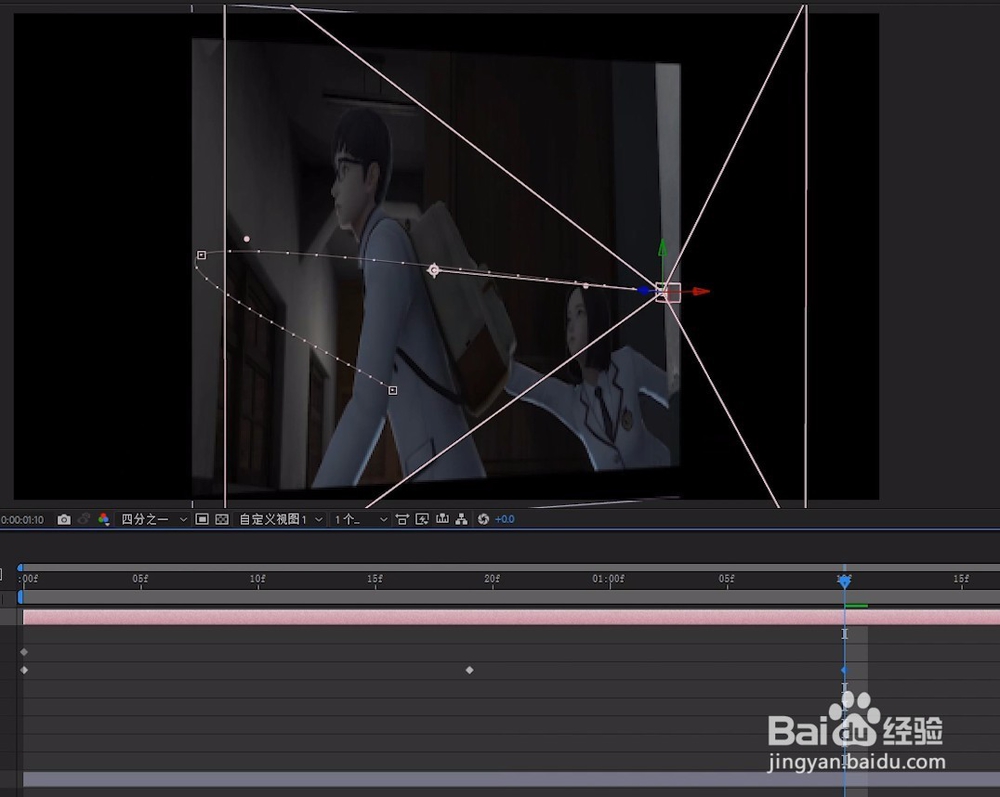Select the first keyframe in the lower property row
Screen dimensions: 1000x797
tap(24, 670)
